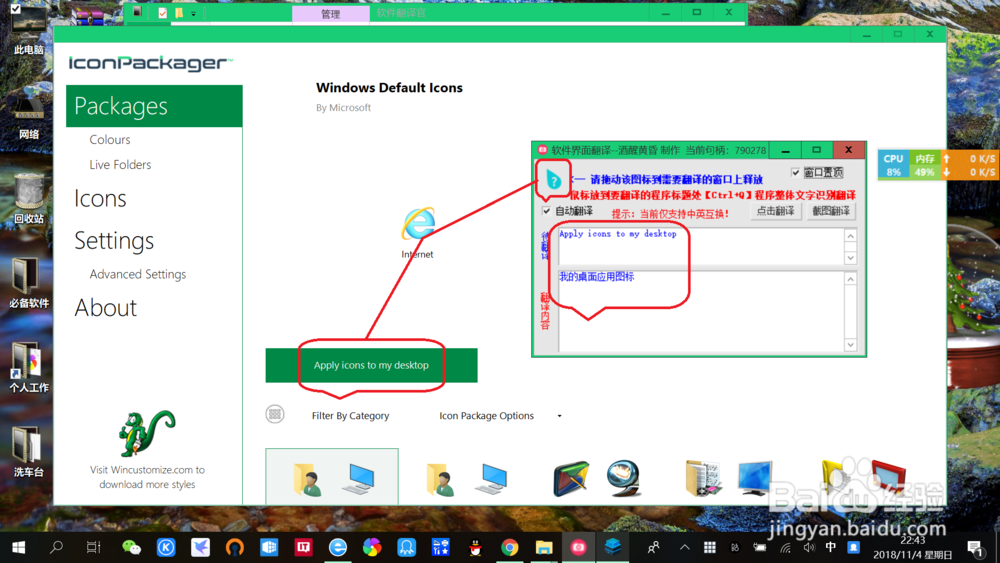This screenshot has height=563, width=1000.
Task: Select the second icon package thumbnail with user folder
Action: [467, 478]
